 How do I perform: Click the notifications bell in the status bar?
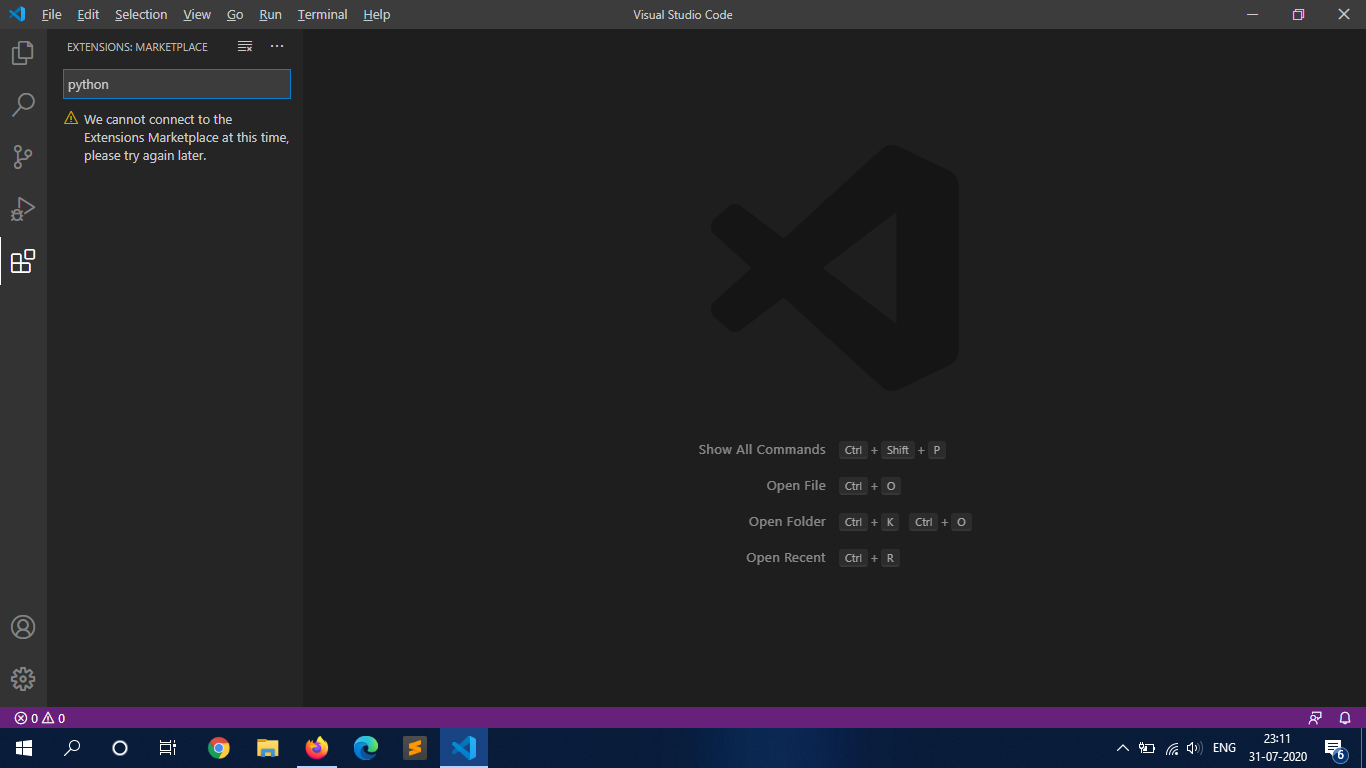coord(1344,717)
